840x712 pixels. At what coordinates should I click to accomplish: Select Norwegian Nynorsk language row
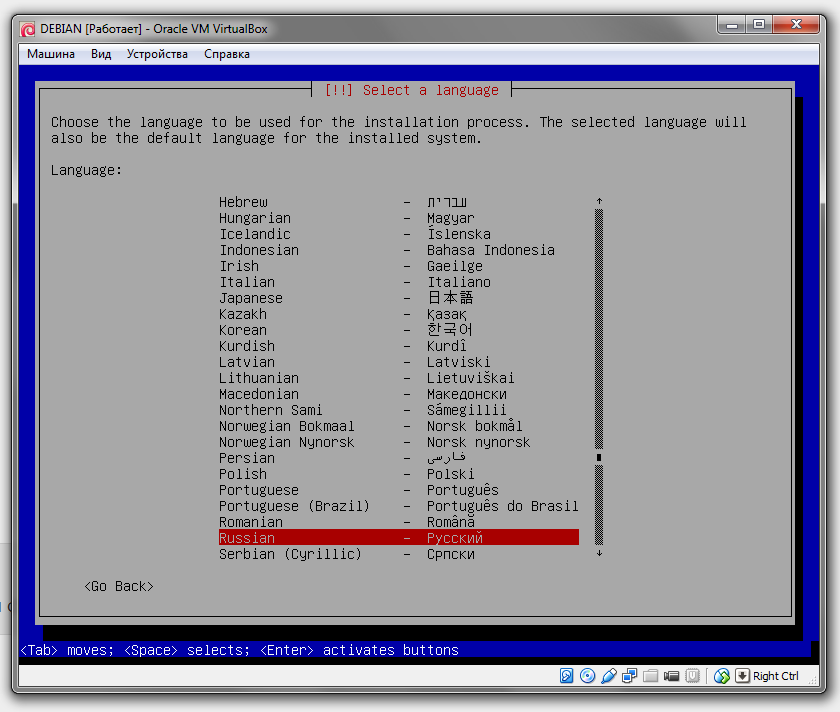399,443
